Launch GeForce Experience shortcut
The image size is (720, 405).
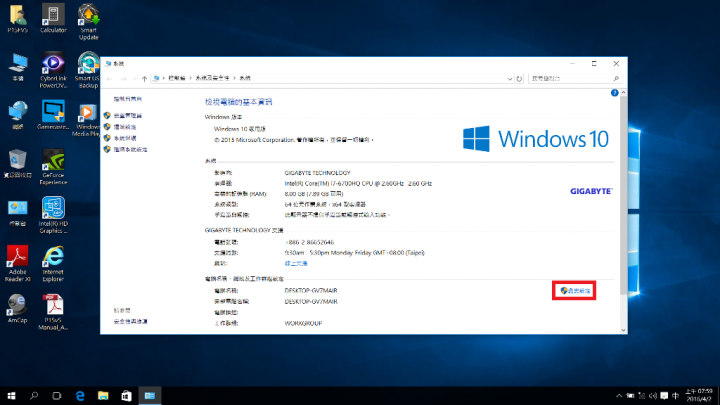(53, 167)
